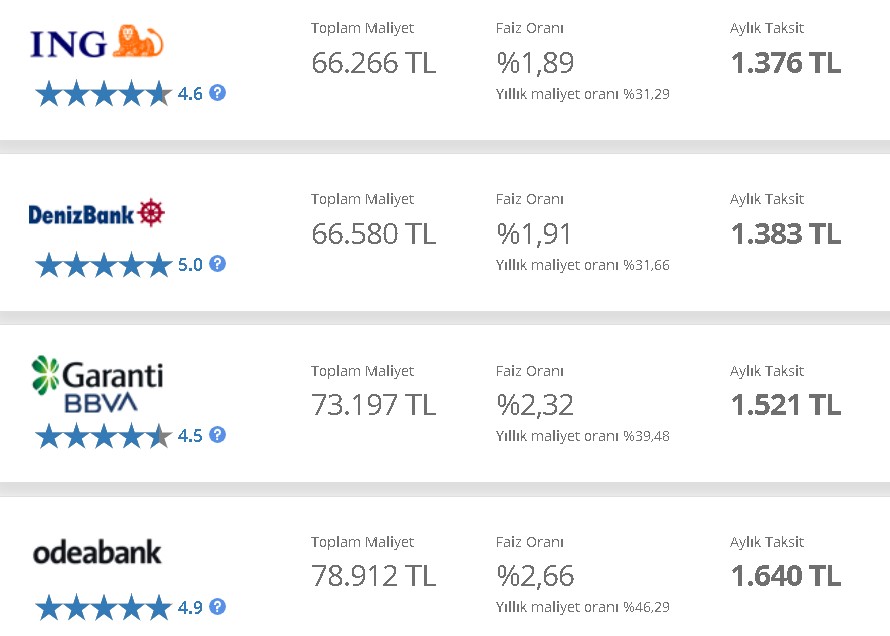Open rating help icon next to 4.6
Viewport: 890px width, 636px height.
[x=217, y=92]
